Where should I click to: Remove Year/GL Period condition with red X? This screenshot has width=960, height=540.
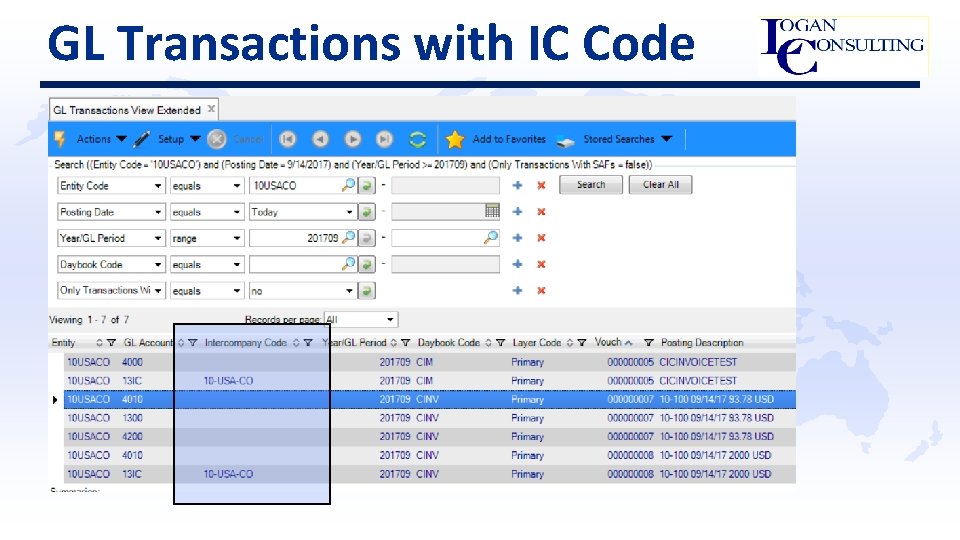[x=541, y=238]
